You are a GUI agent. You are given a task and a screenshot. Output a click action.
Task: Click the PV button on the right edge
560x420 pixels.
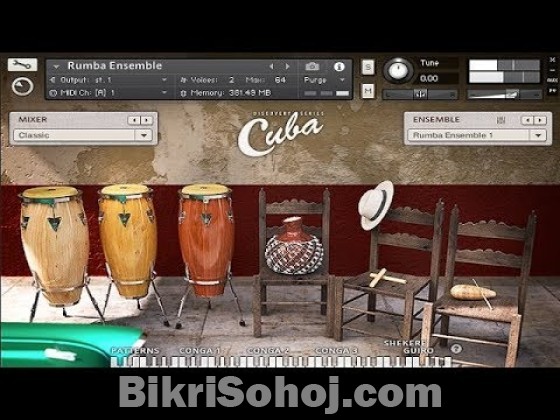tap(552, 91)
